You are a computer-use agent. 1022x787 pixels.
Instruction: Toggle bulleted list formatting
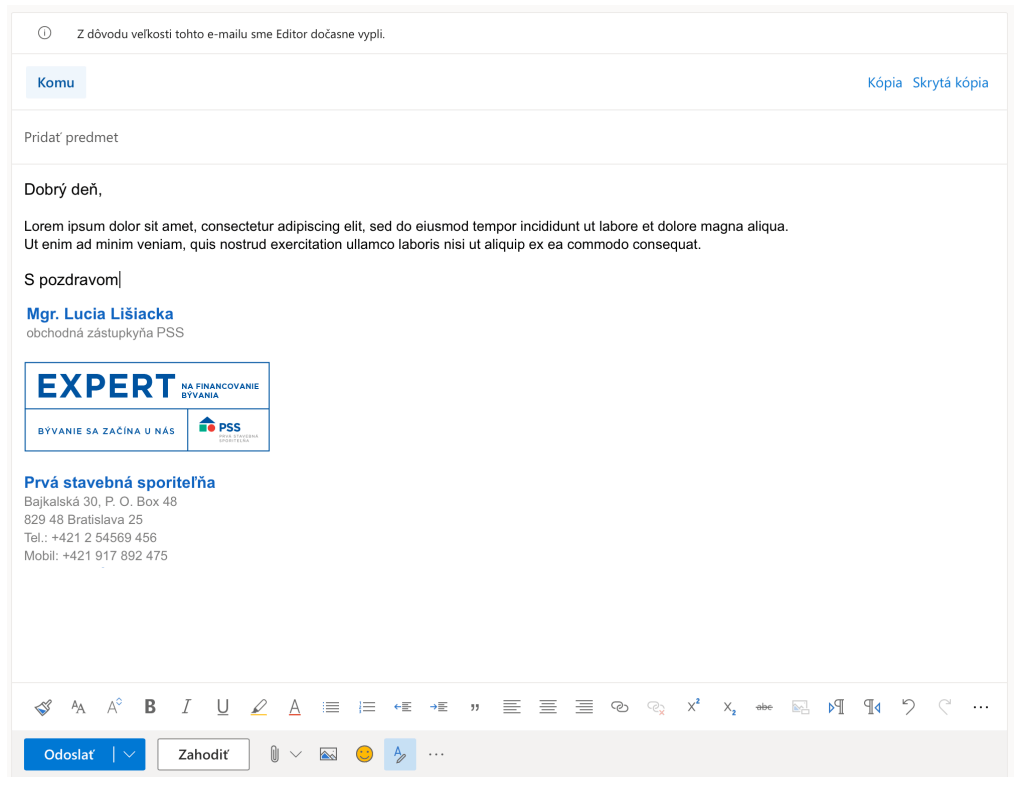pos(331,706)
